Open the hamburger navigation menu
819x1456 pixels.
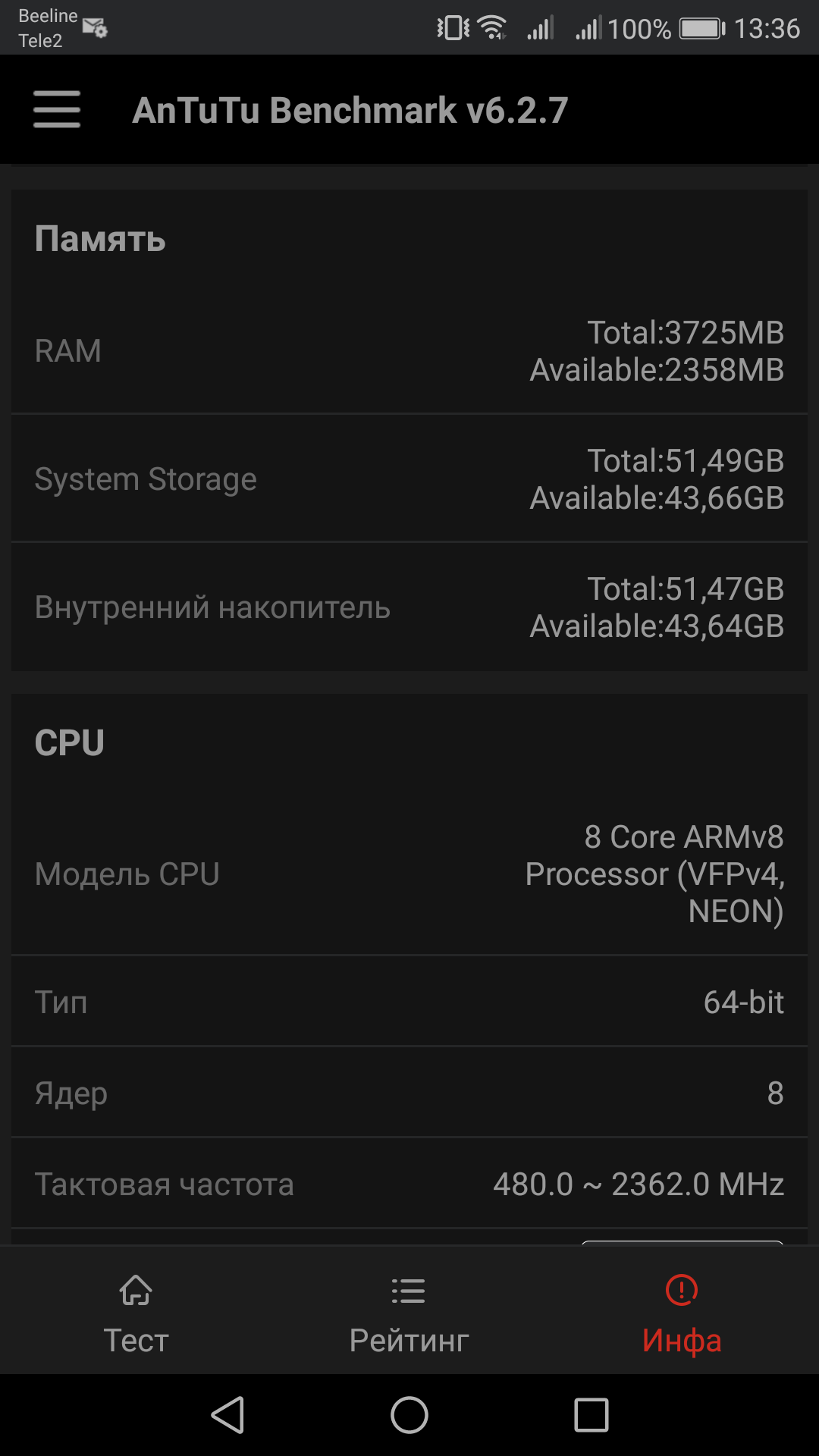coord(57,110)
